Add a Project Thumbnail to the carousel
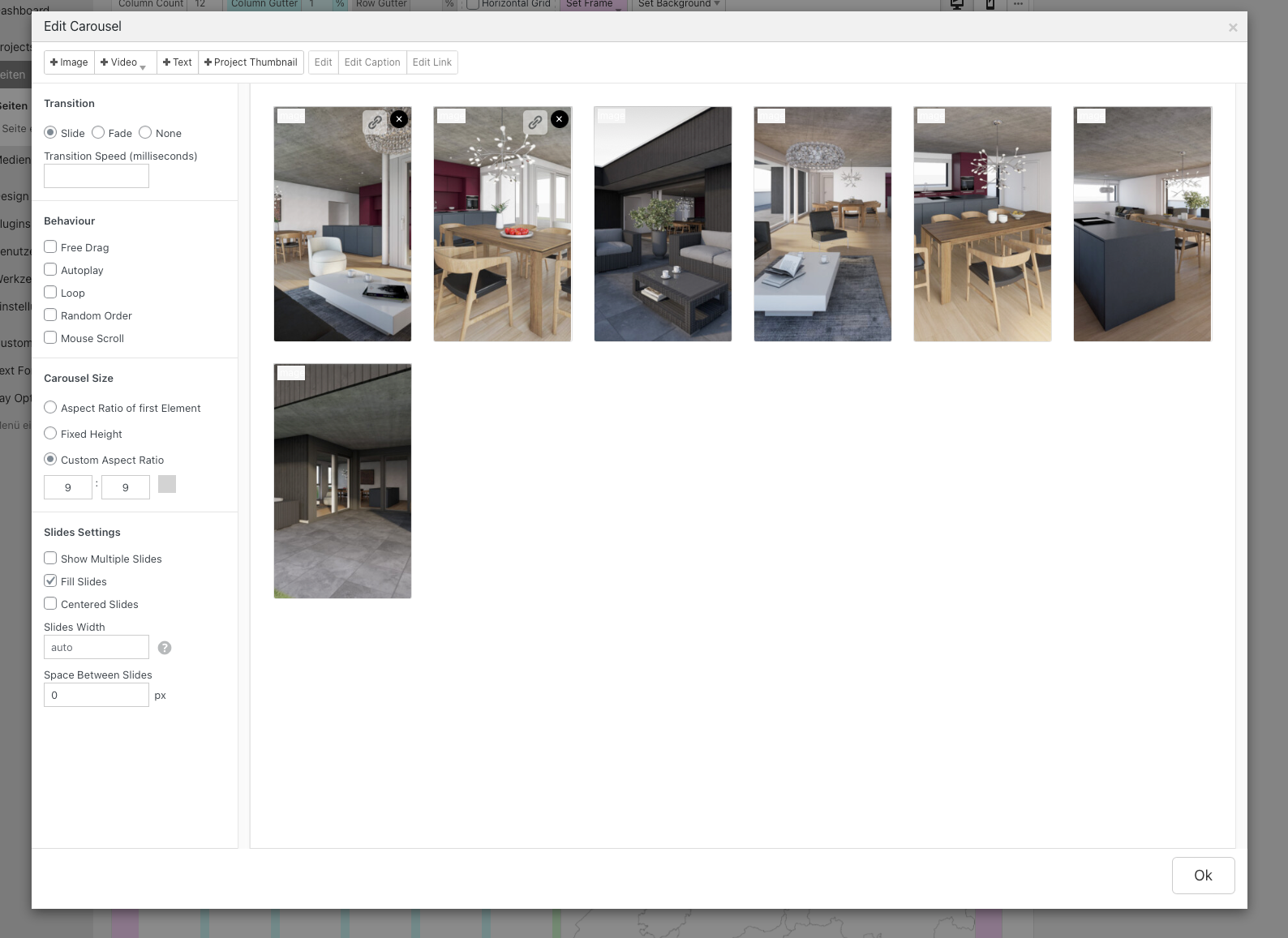The width and height of the screenshot is (1288, 938). pos(251,62)
